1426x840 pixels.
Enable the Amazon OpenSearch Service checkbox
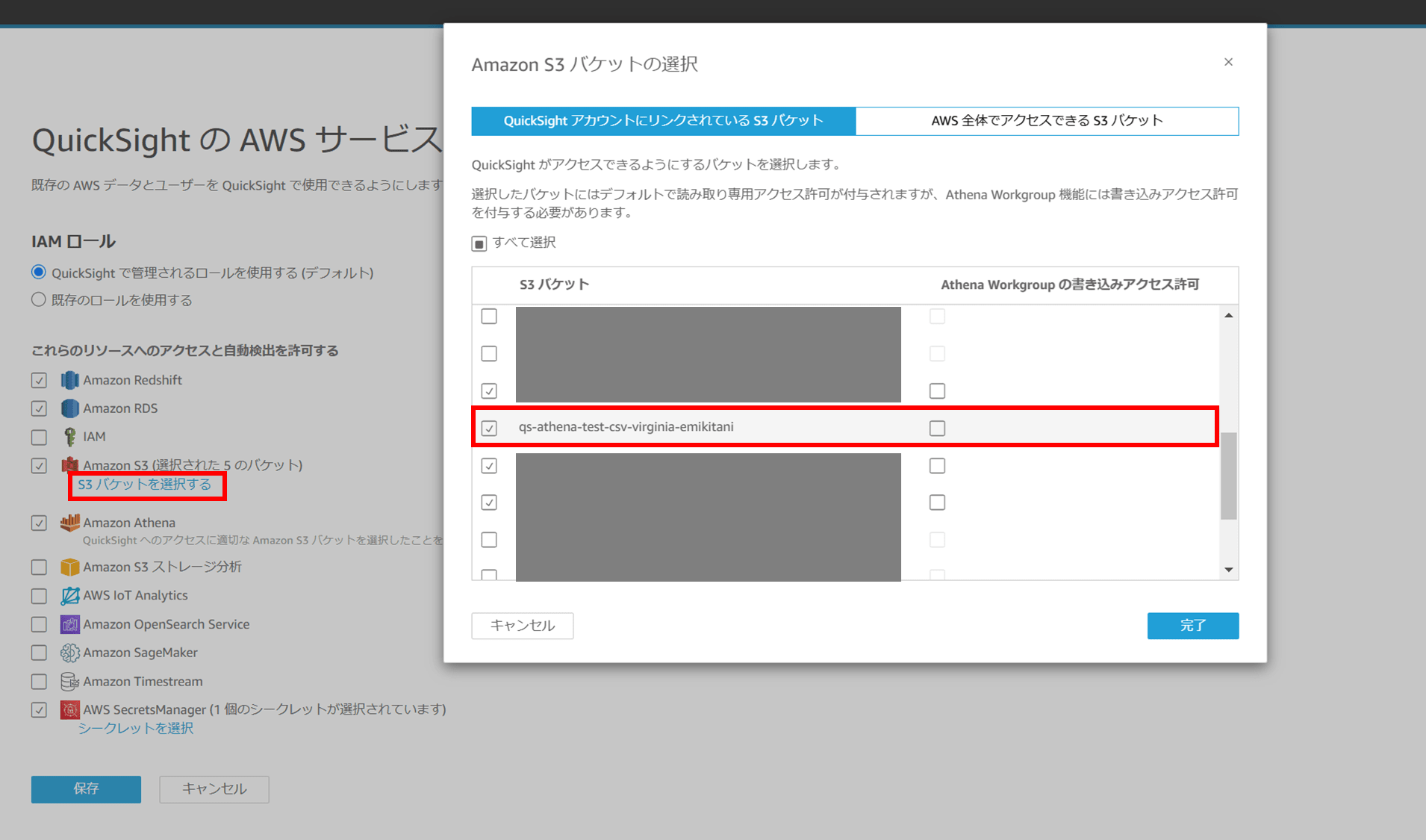click(39, 624)
